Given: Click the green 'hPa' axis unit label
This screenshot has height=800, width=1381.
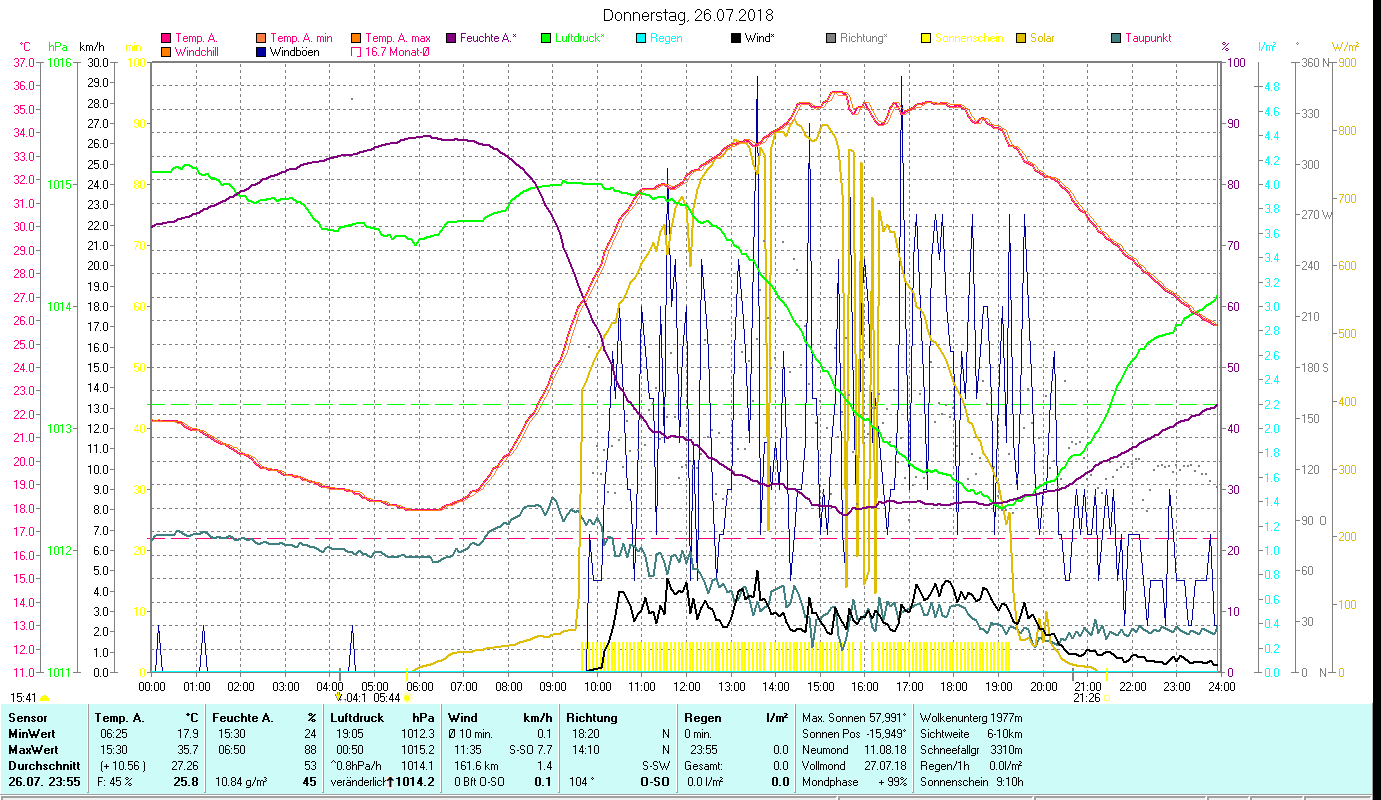Looking at the screenshot, I should pos(57,47).
